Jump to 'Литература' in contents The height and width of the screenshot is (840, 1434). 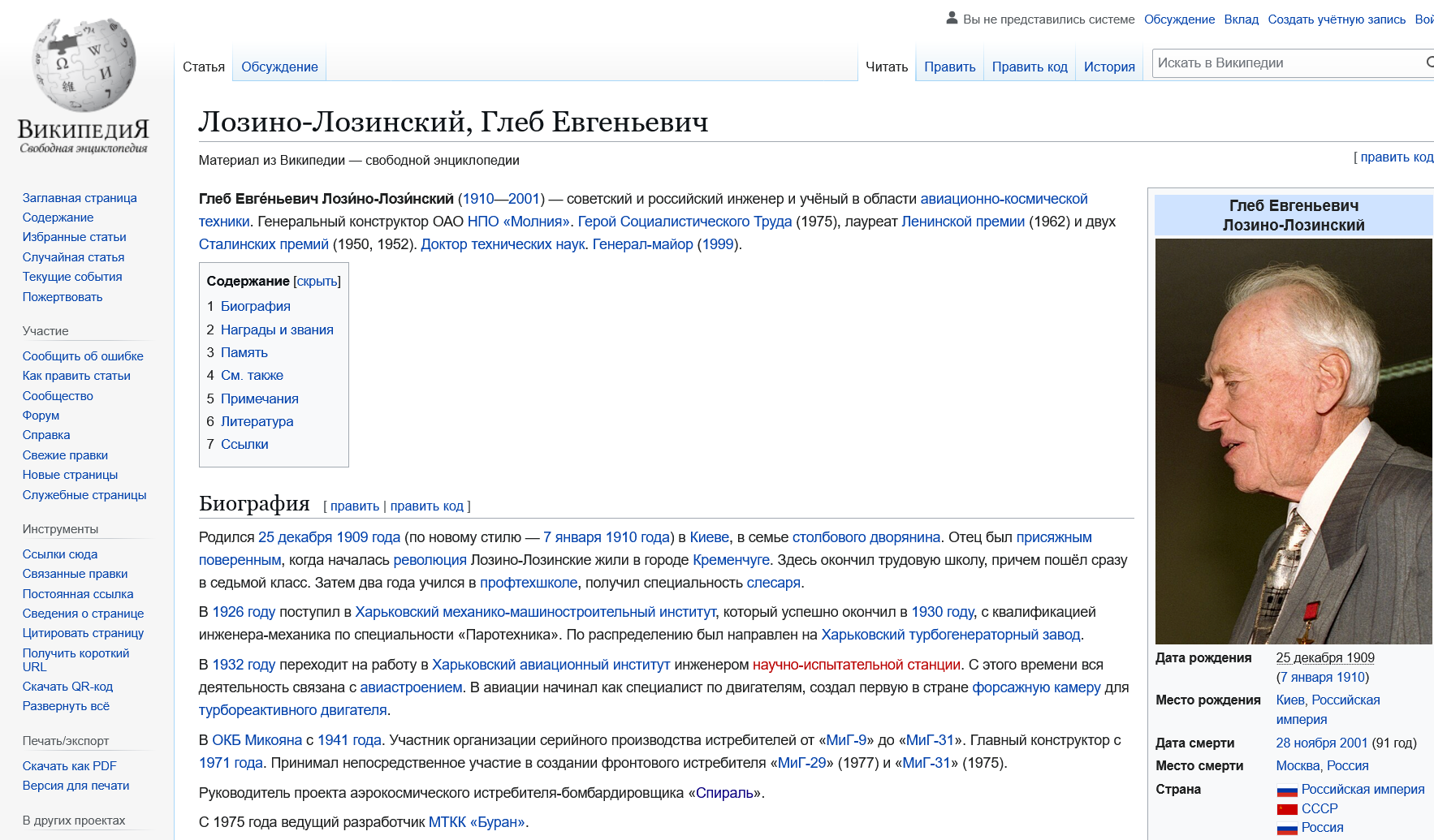tap(257, 421)
